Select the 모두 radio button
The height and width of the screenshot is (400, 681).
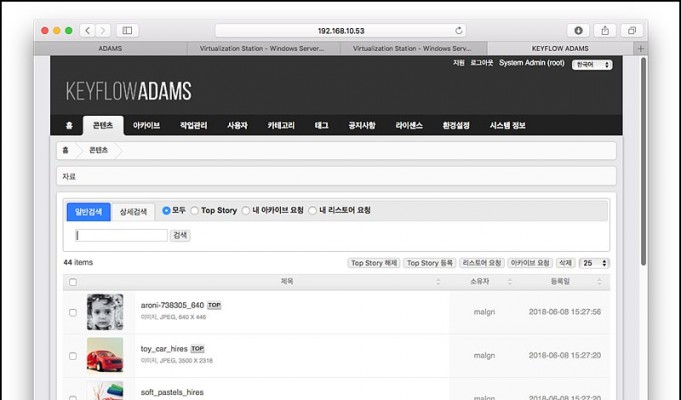tap(166, 211)
